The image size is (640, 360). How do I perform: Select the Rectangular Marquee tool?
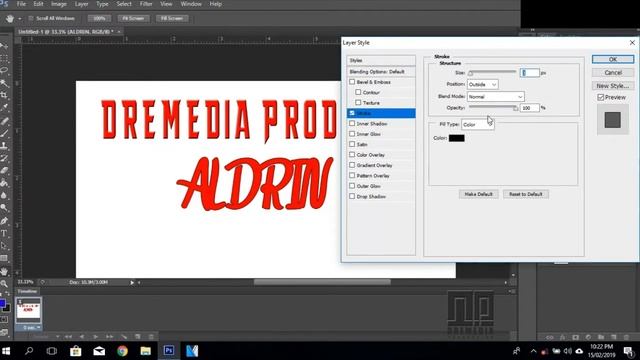pyautogui.click(x=4, y=58)
